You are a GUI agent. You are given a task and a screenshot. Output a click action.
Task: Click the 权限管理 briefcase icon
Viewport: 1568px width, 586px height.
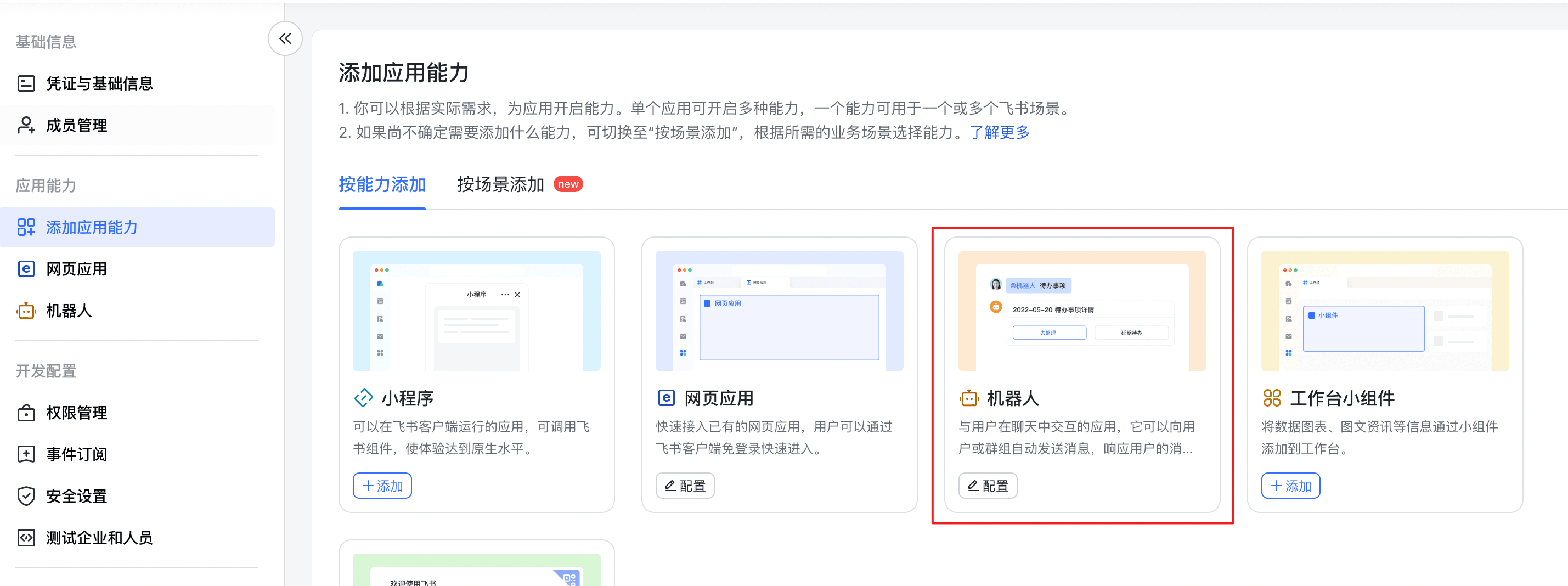point(26,413)
